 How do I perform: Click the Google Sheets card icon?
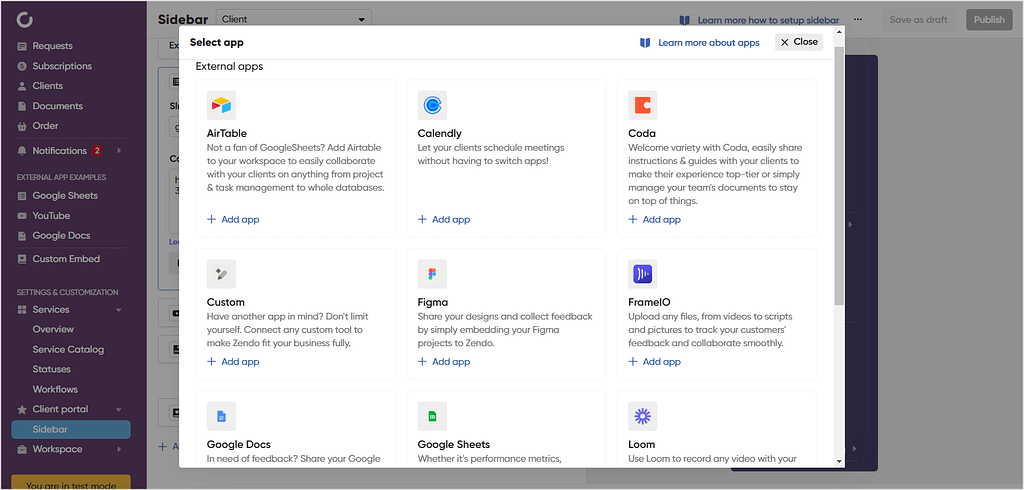tap(432, 416)
